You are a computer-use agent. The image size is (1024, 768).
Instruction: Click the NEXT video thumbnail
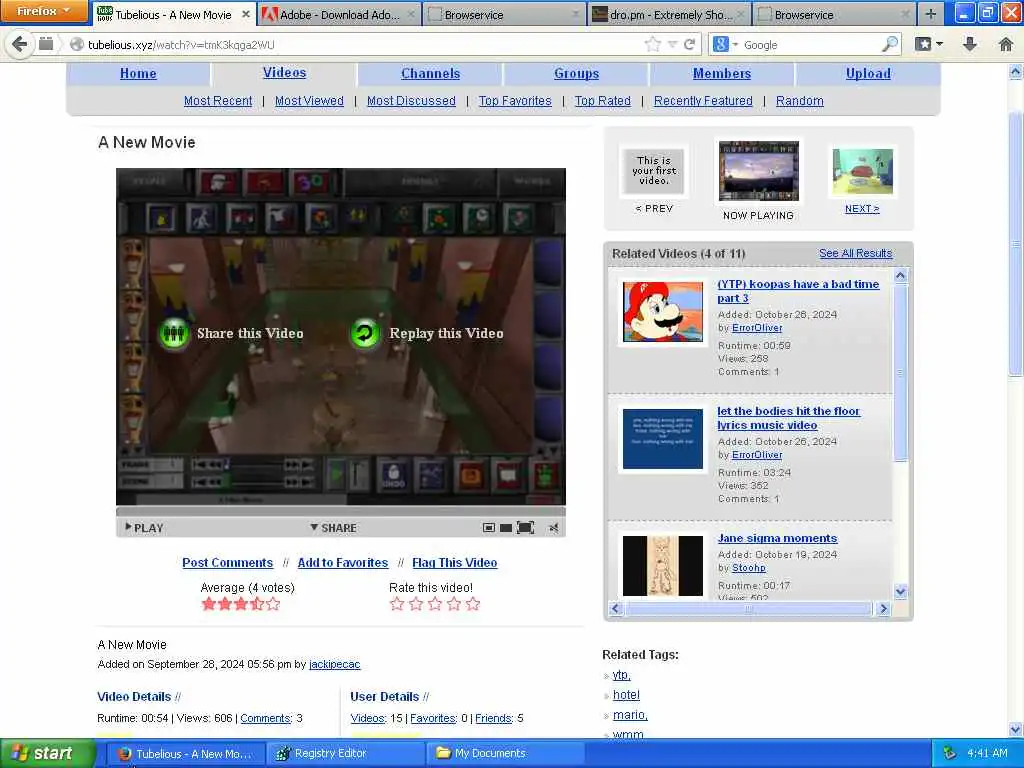point(863,172)
